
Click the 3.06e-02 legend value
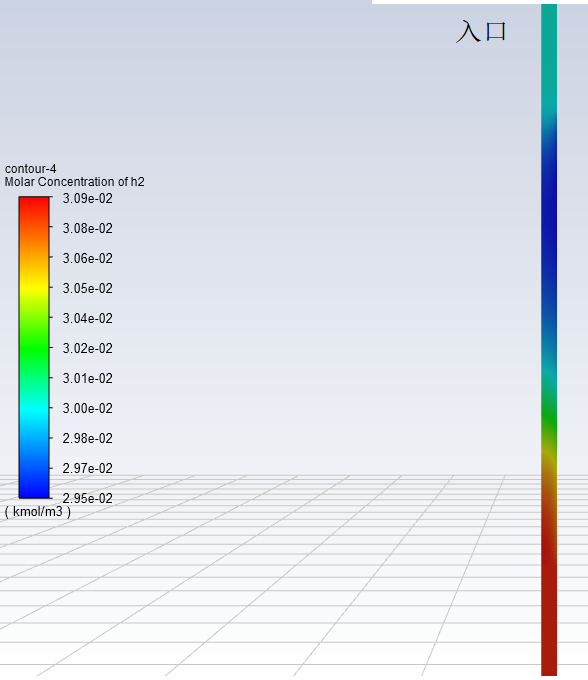[x=88, y=258]
